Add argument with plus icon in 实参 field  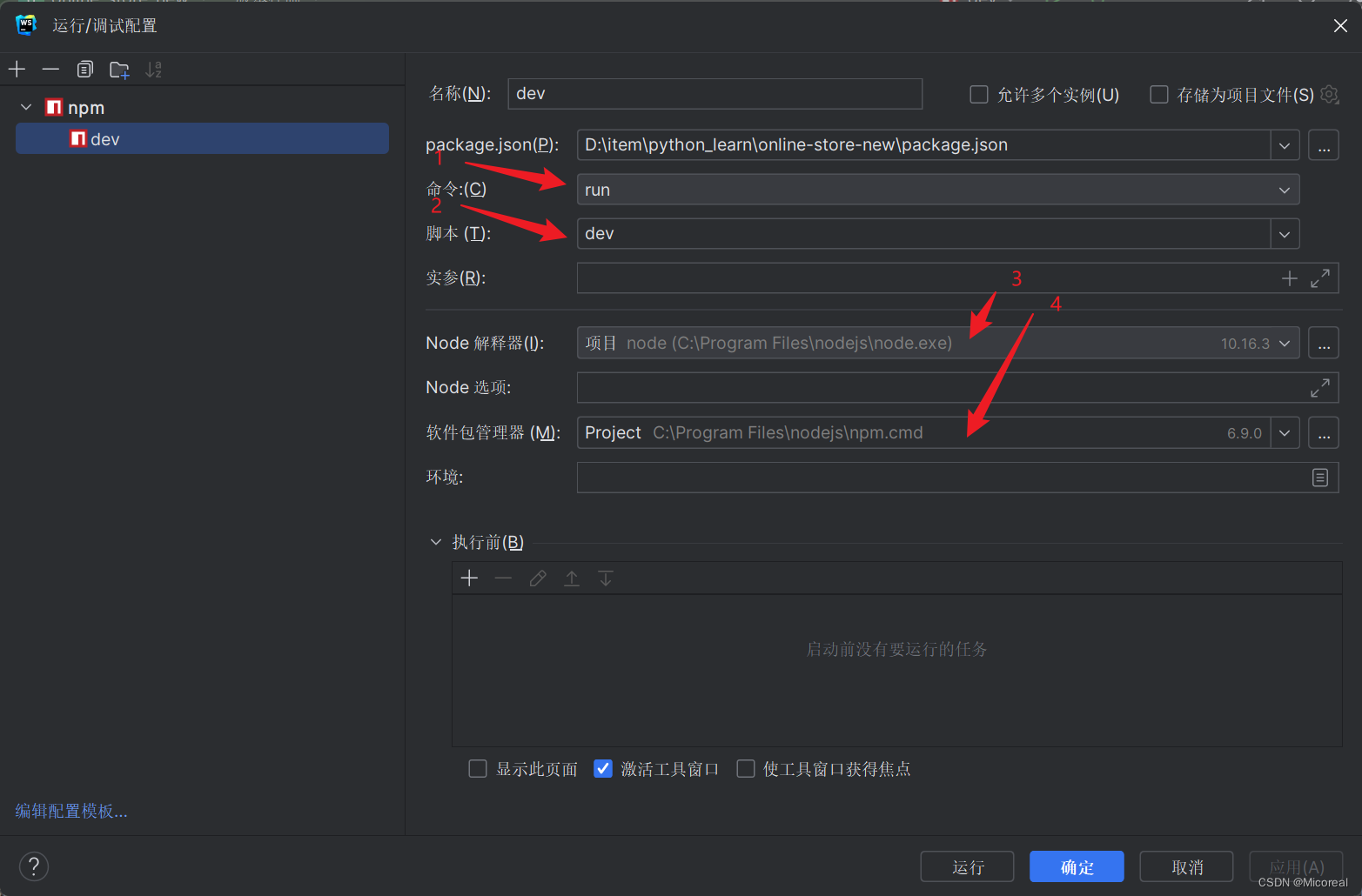(1290, 278)
